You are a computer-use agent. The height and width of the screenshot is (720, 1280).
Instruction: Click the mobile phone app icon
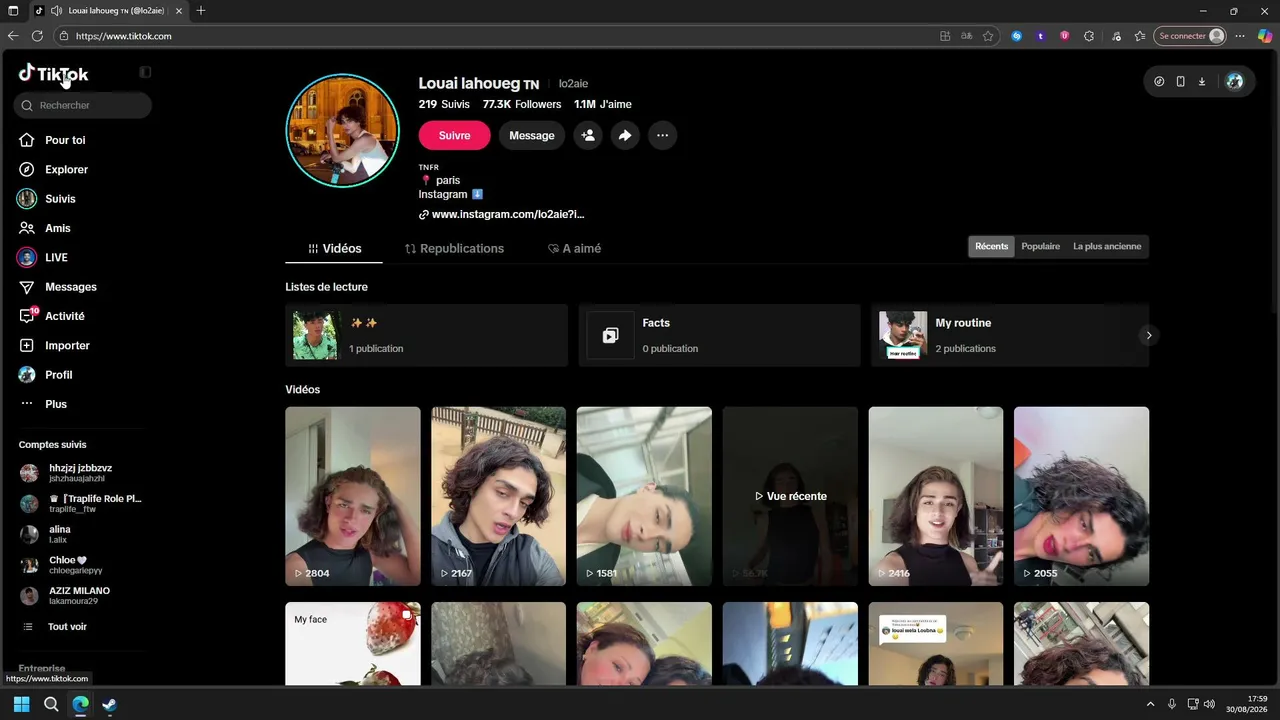[1180, 82]
